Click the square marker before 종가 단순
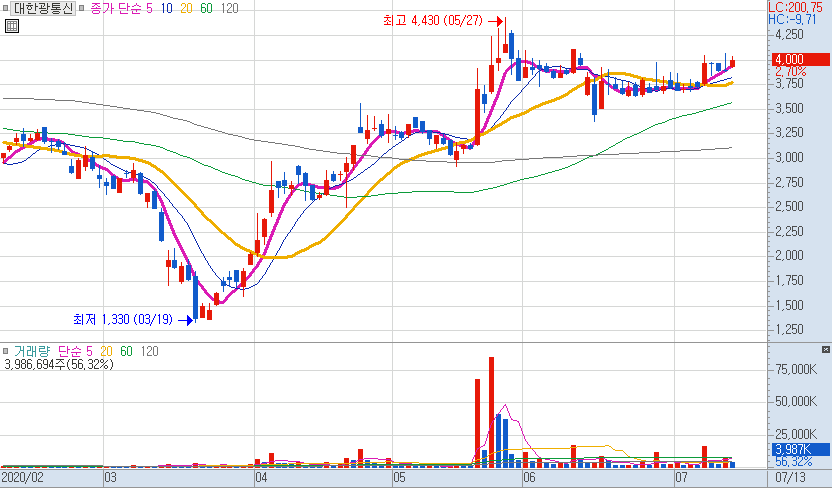 click(x=82, y=8)
